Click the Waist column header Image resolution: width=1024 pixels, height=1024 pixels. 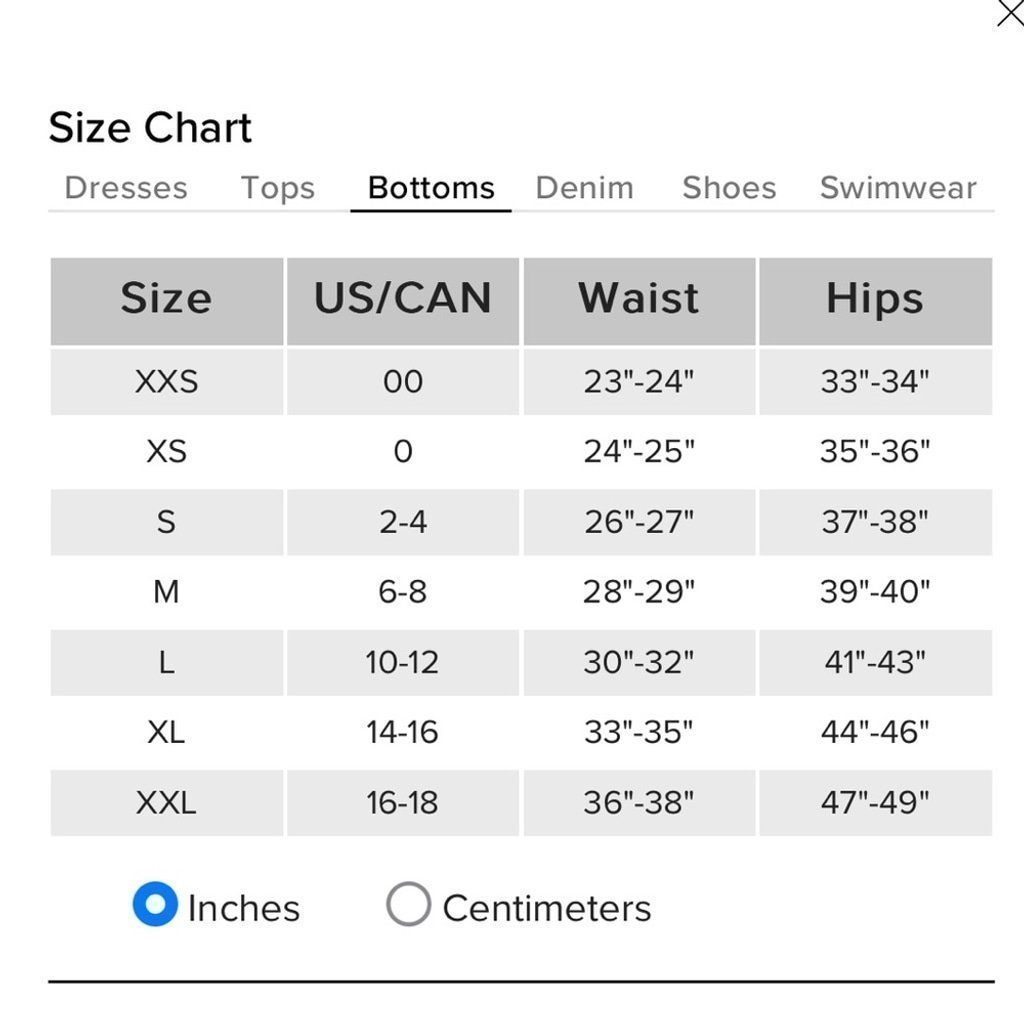(639, 301)
